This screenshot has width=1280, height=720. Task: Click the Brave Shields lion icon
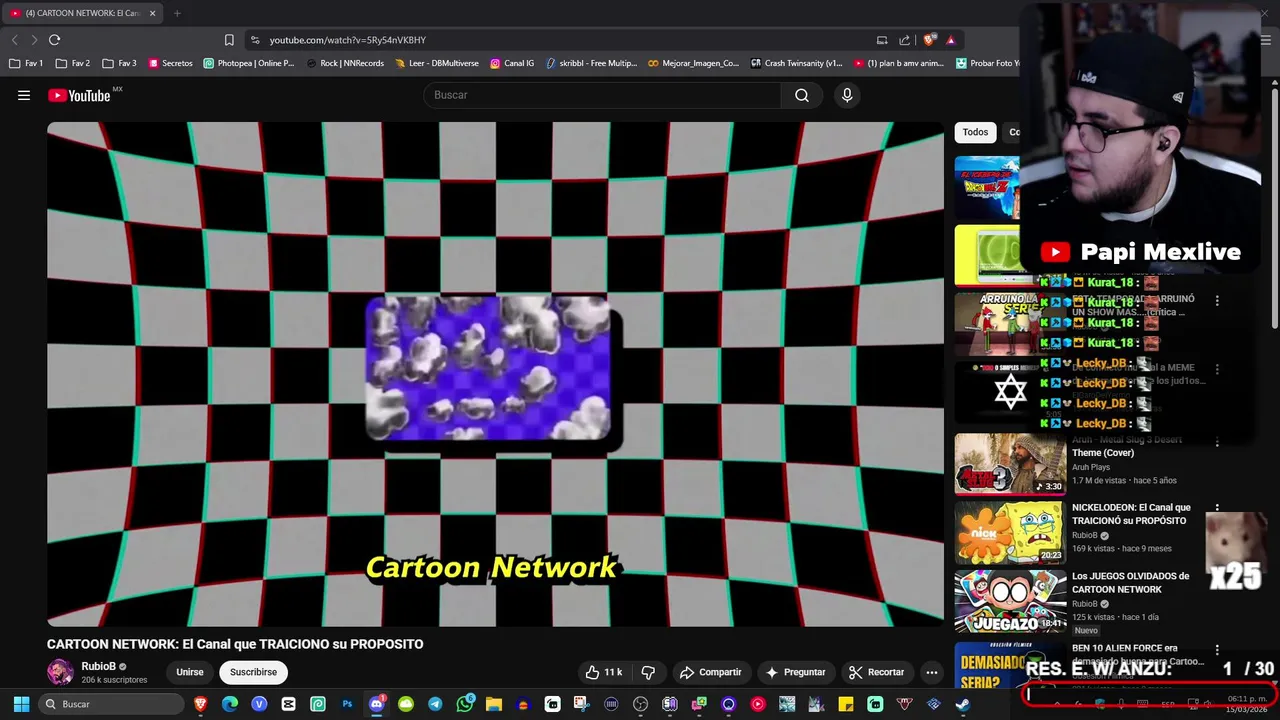pyautogui.click(x=929, y=40)
